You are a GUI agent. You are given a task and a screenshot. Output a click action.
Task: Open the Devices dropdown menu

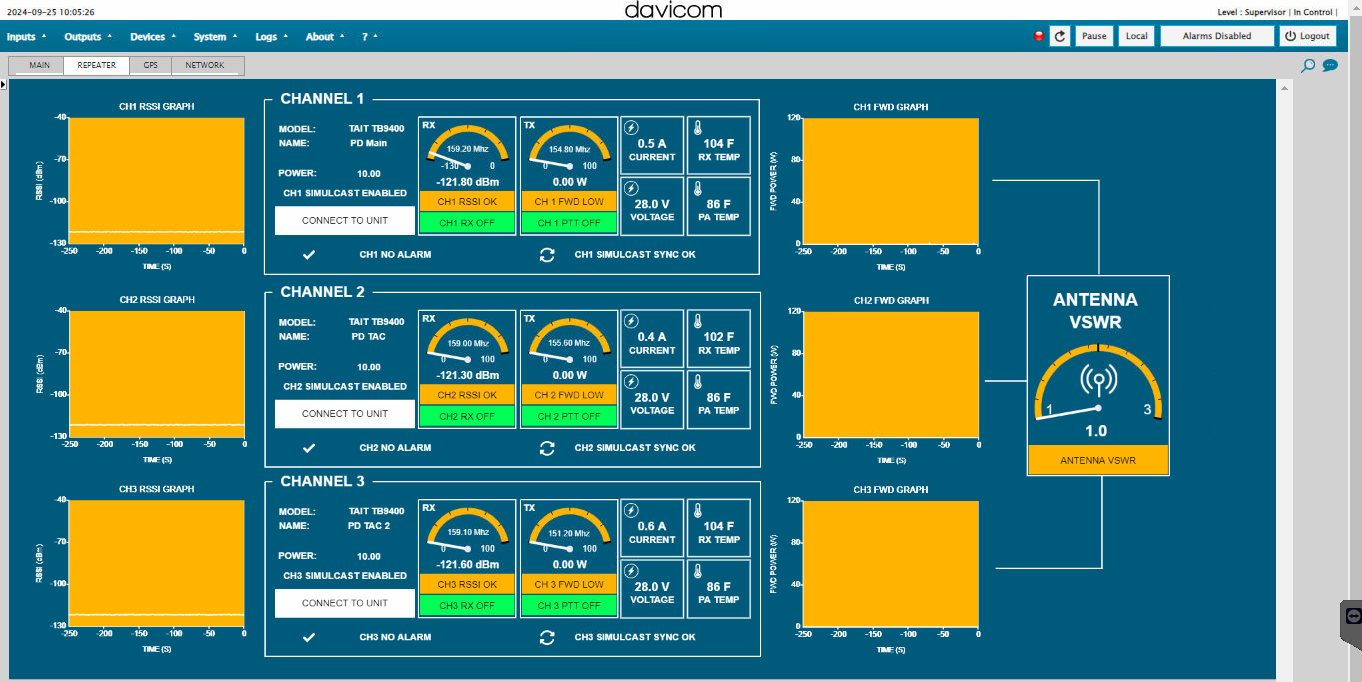pos(152,37)
